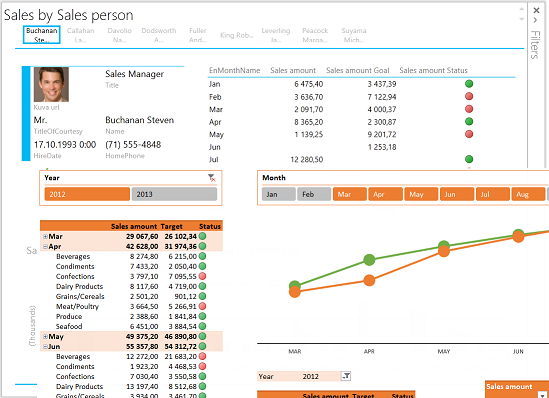The width and height of the screenshot is (549, 398).
Task: Expand the May row in pivot table
Action: [45, 336]
